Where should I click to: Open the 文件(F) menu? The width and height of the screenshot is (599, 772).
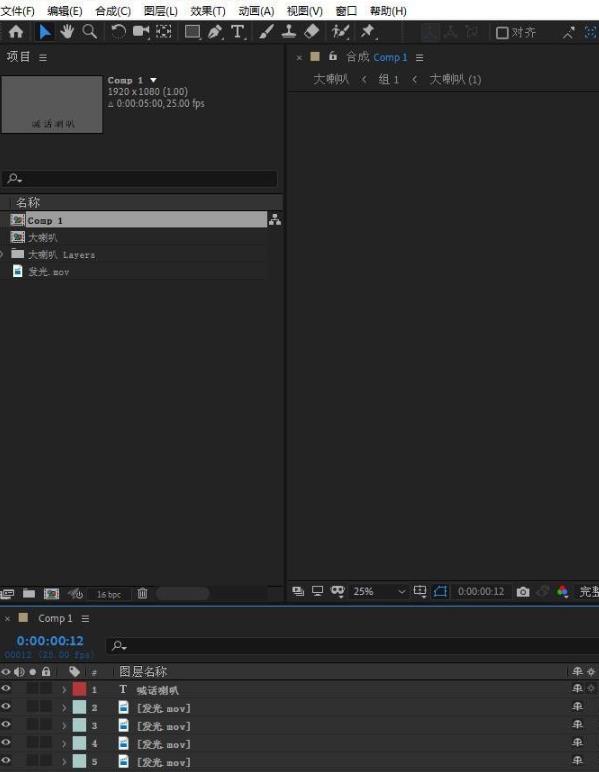click(x=18, y=11)
